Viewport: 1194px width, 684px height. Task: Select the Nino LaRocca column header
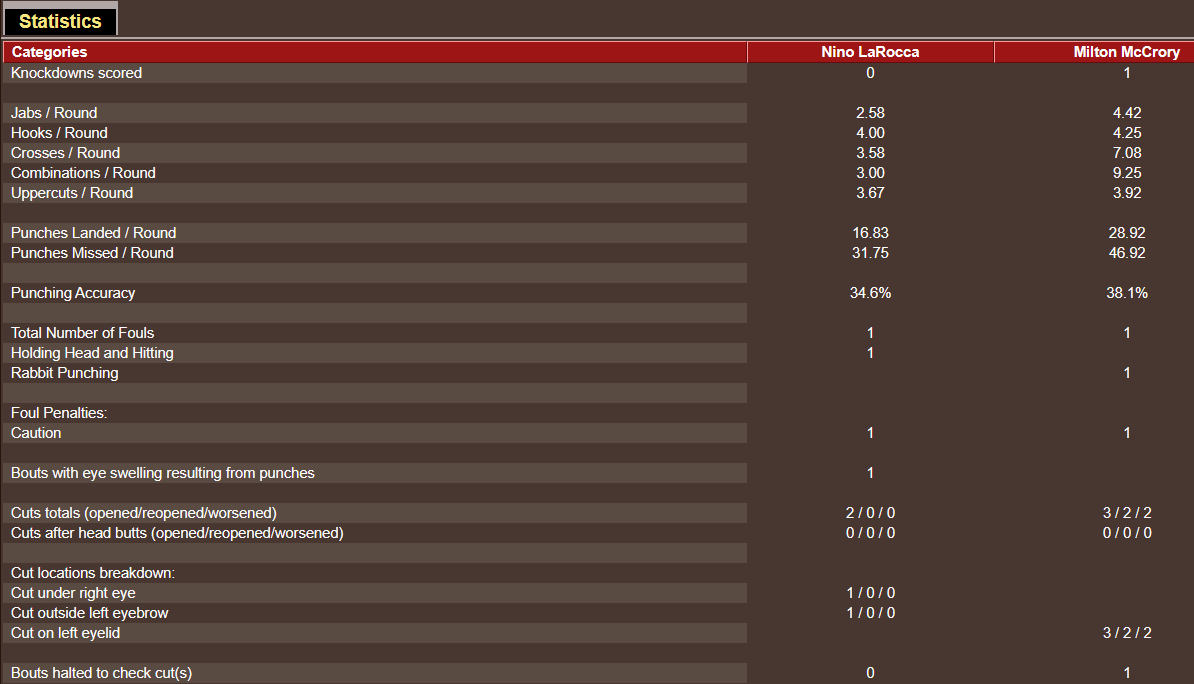[870, 52]
